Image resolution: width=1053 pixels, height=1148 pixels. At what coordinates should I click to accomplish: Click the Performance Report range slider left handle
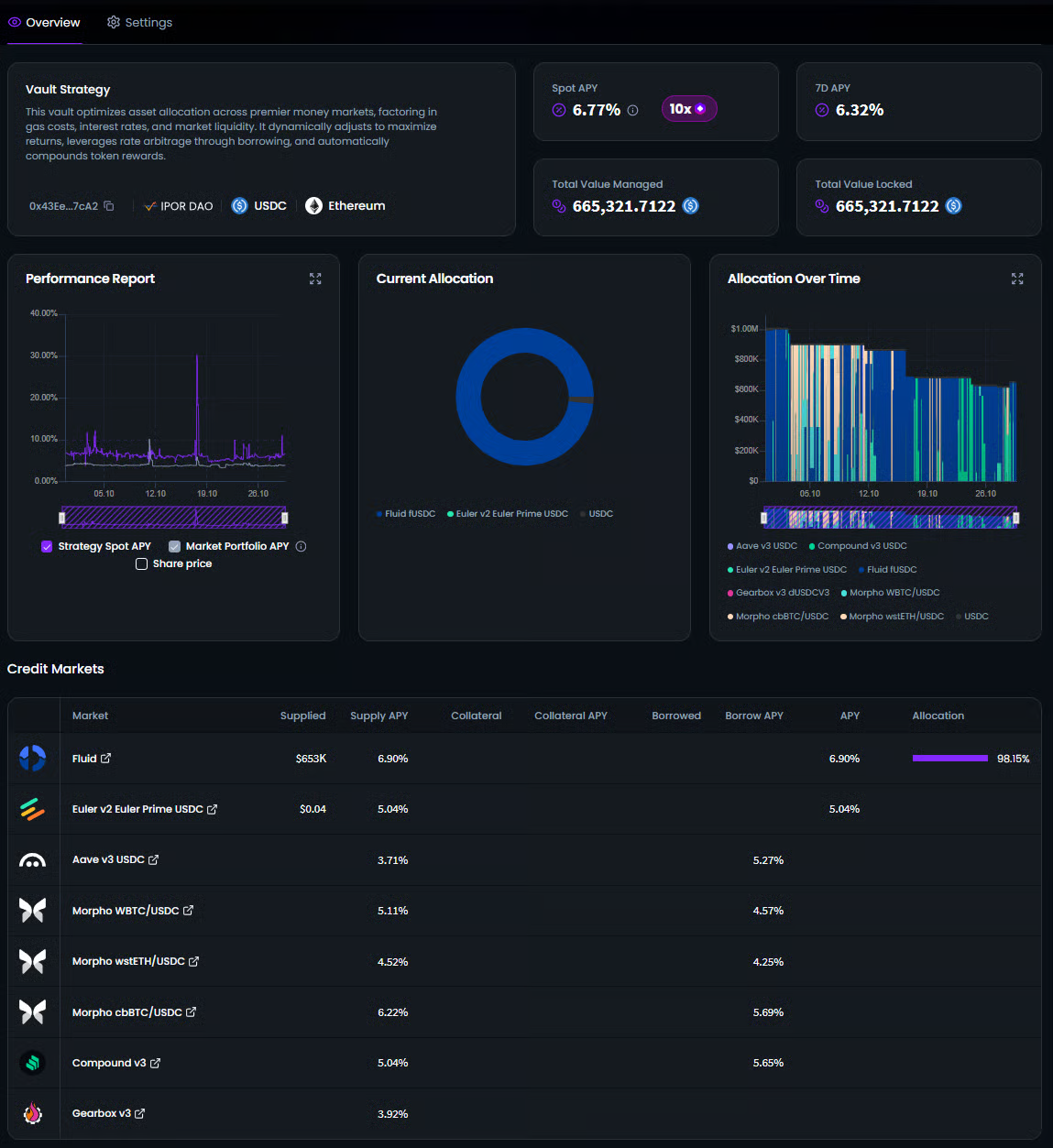(62, 518)
